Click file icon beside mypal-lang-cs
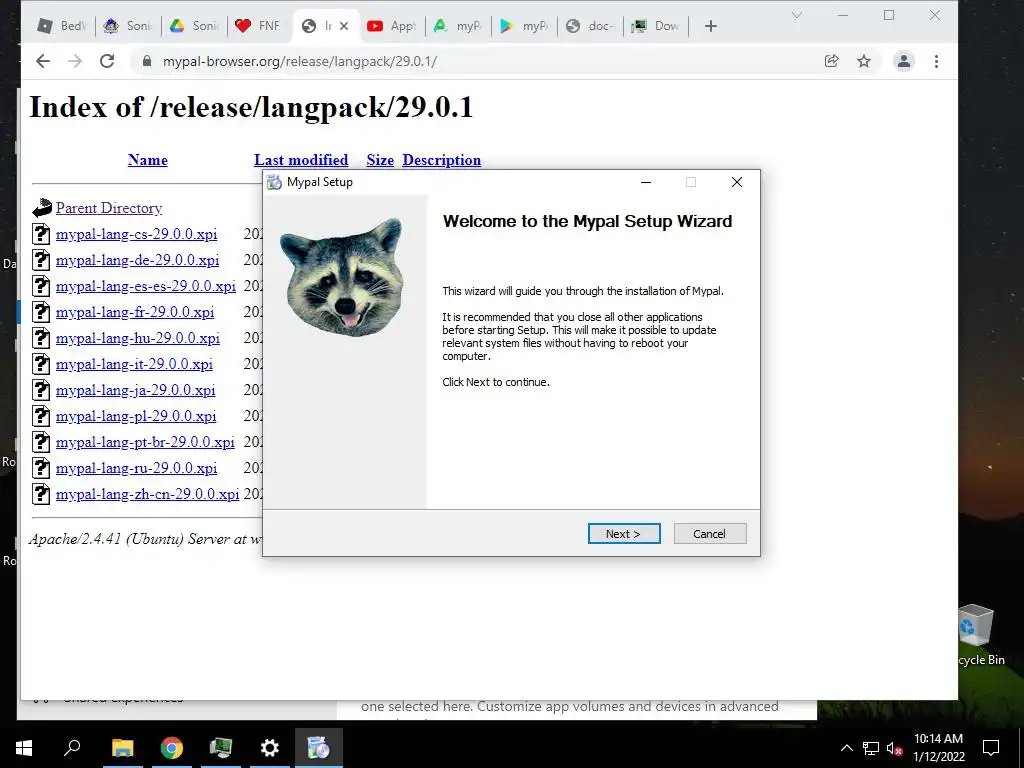 pyautogui.click(x=41, y=234)
